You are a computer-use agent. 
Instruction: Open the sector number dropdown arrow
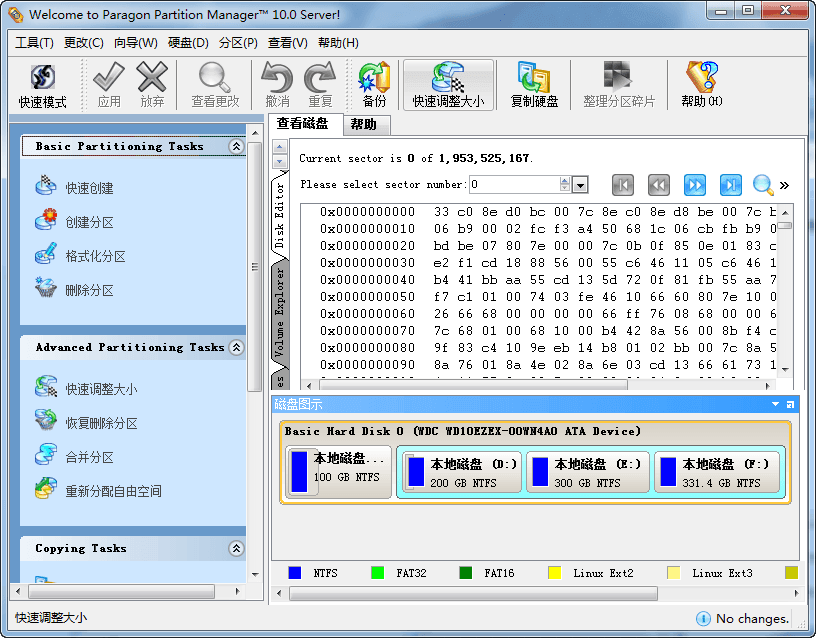pyautogui.click(x=580, y=185)
